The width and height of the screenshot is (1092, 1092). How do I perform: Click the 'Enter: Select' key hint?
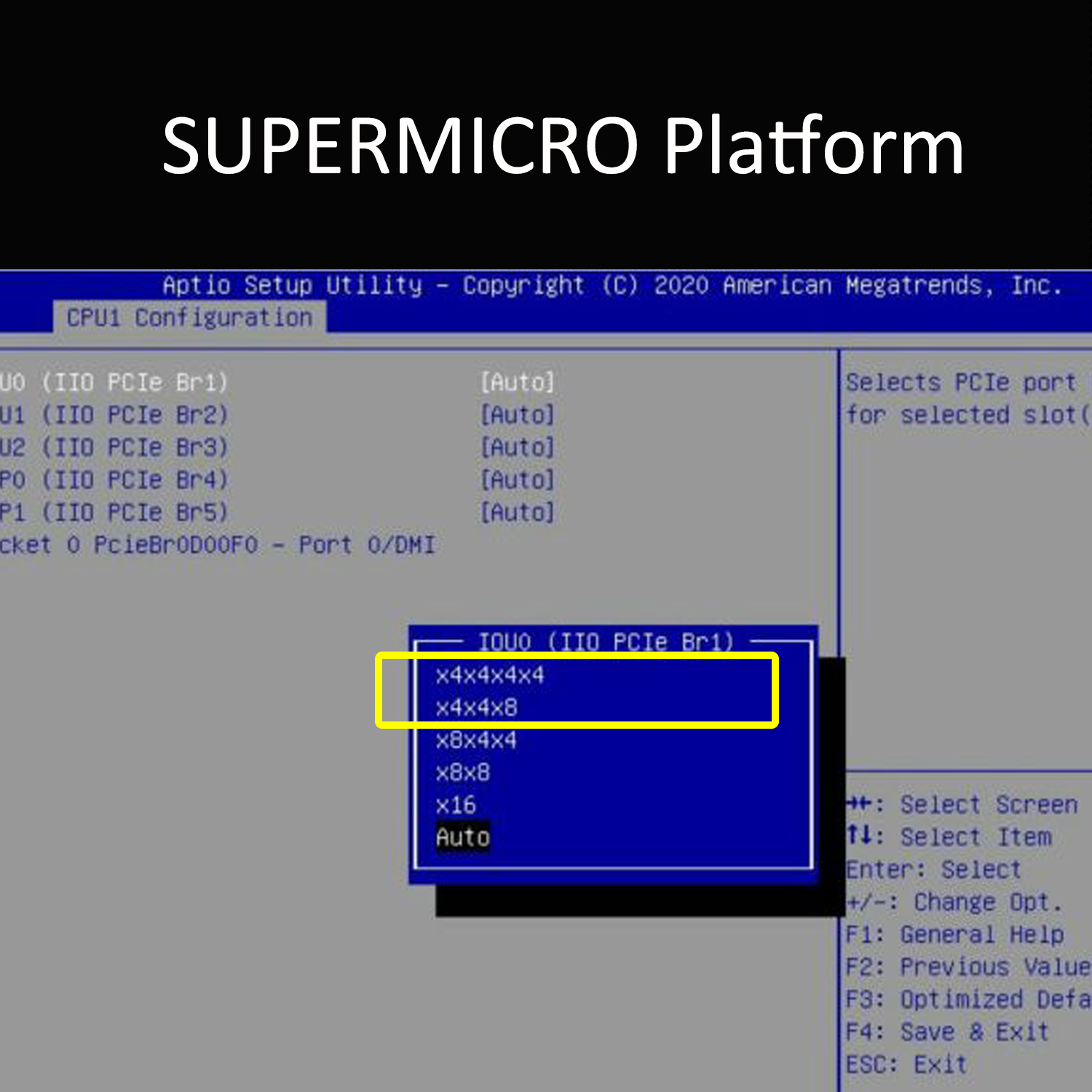click(x=933, y=869)
